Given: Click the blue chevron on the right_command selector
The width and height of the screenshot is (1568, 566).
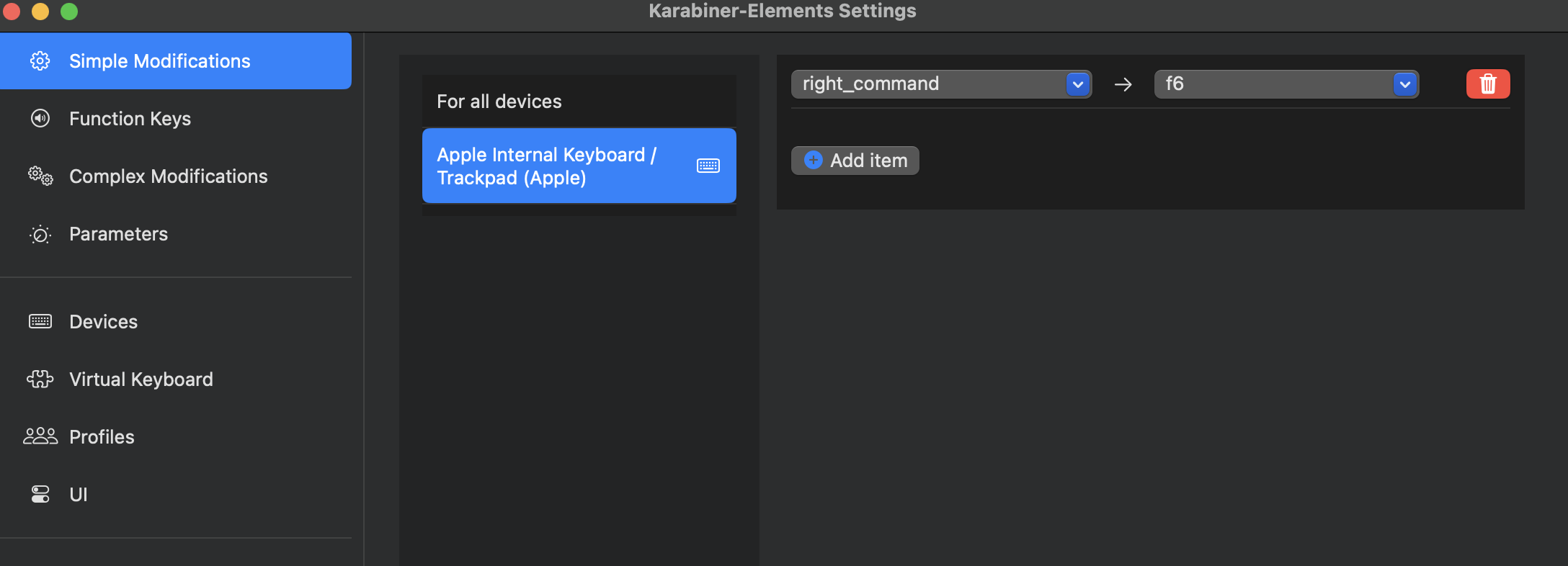Looking at the screenshot, I should 1078,84.
